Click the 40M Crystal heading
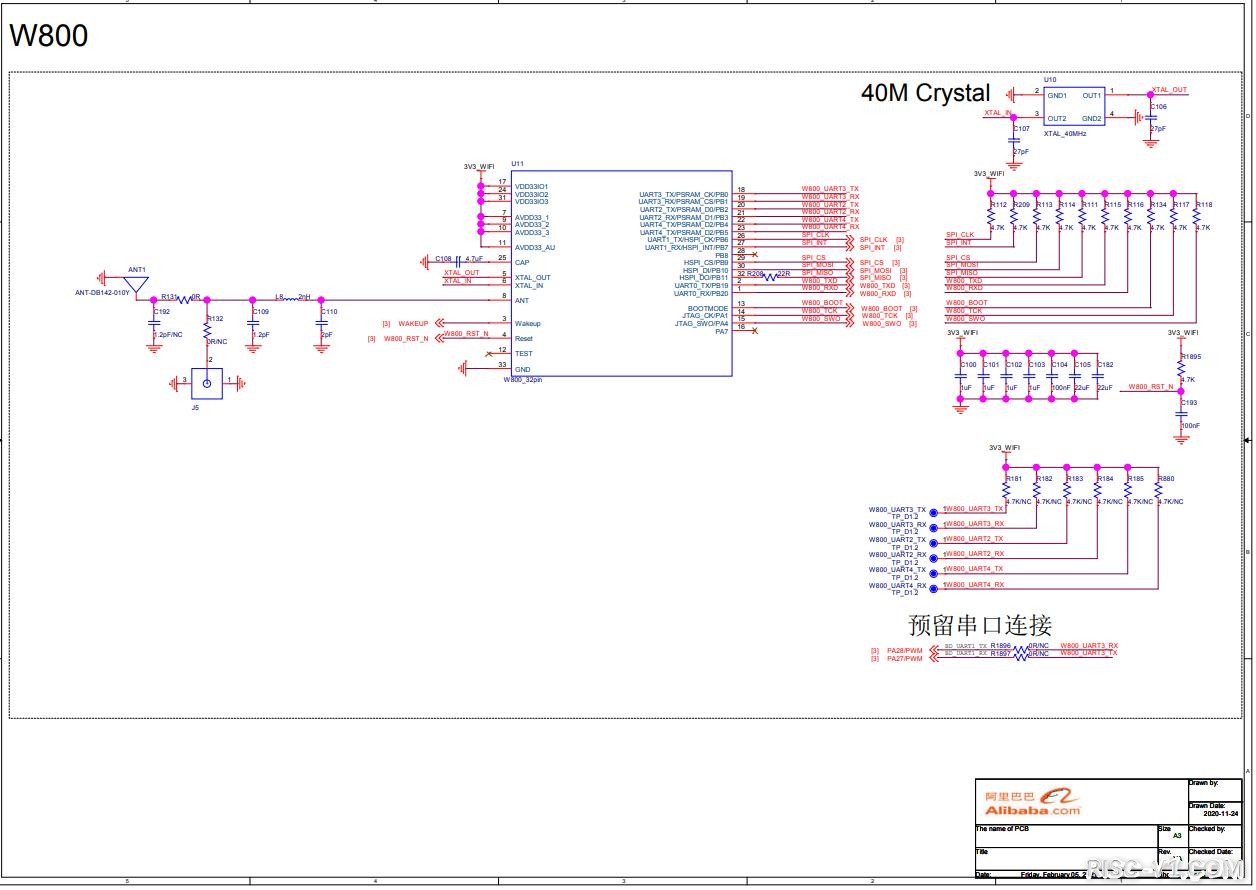The image size is (1256, 890). point(925,93)
